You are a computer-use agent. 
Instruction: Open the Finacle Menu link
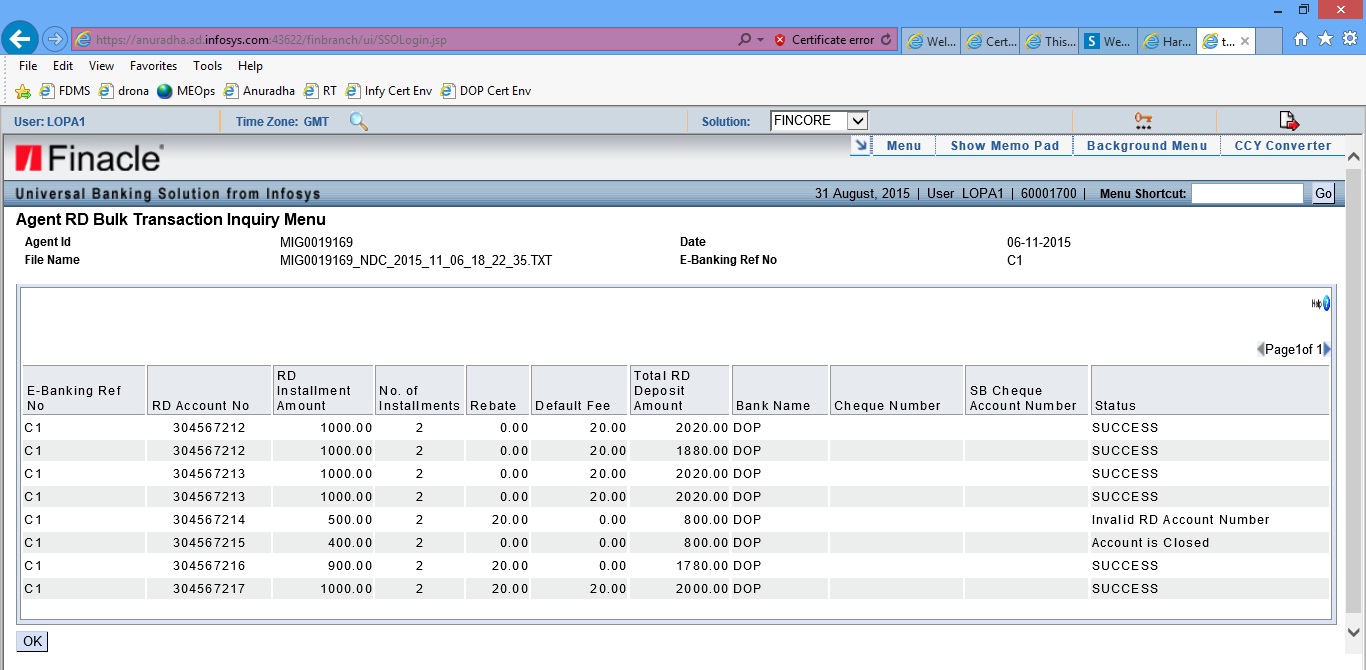[x=904, y=146]
